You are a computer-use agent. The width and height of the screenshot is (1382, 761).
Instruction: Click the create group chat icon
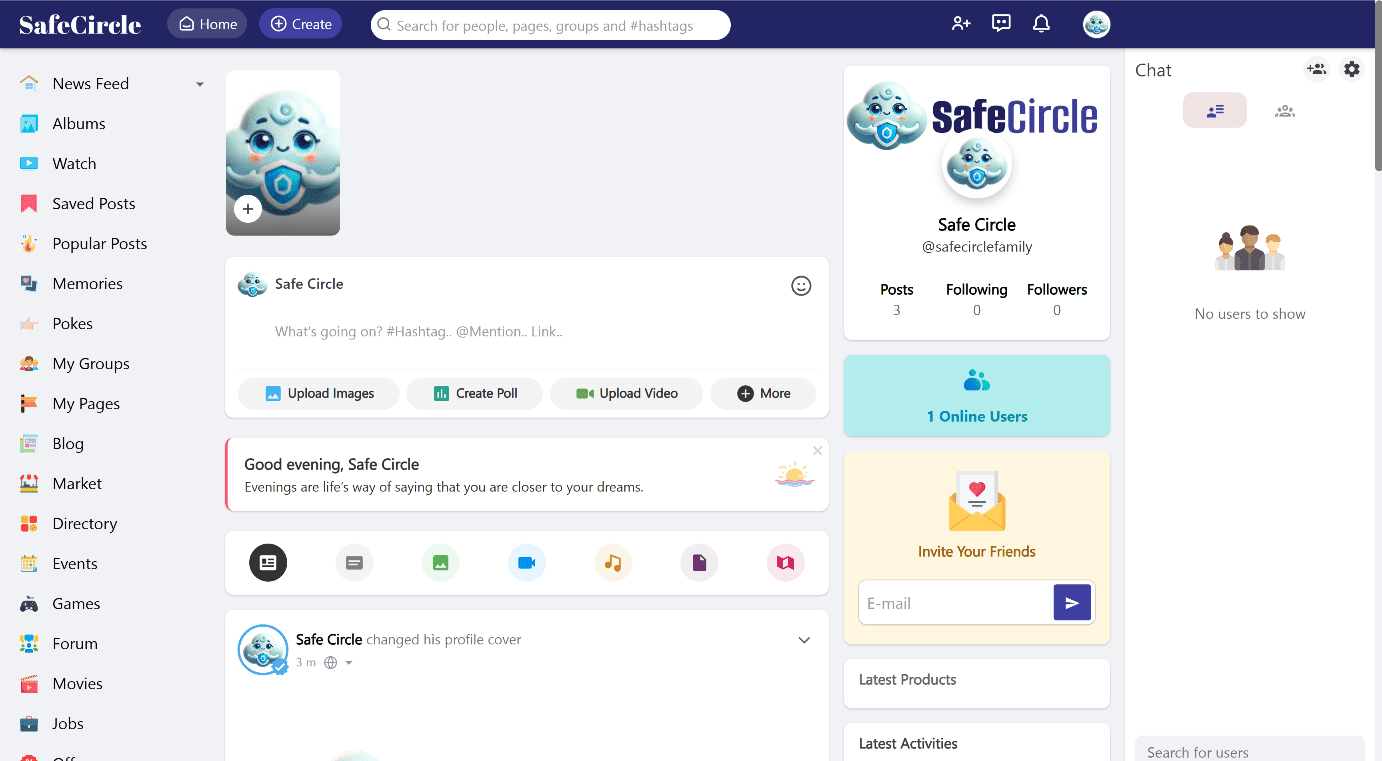pyautogui.click(x=1316, y=69)
